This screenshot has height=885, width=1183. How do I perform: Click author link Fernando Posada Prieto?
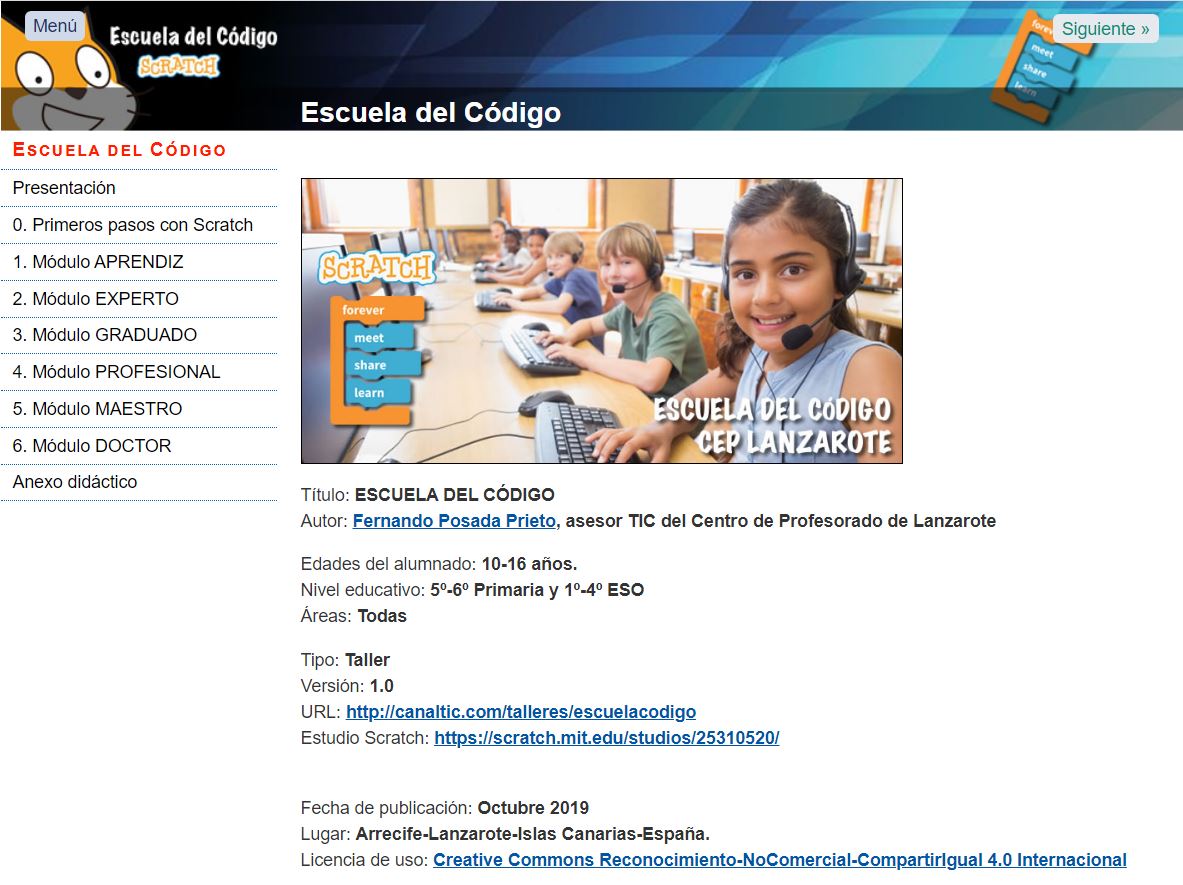click(x=455, y=521)
